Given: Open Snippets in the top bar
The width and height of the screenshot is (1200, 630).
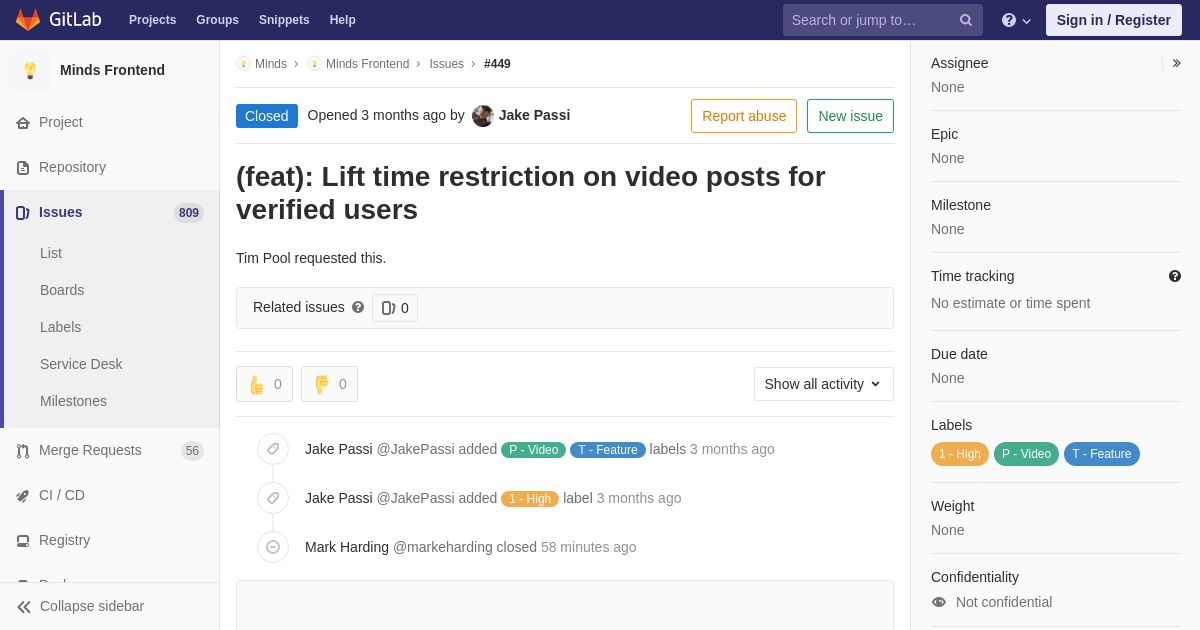Looking at the screenshot, I should coord(284,20).
